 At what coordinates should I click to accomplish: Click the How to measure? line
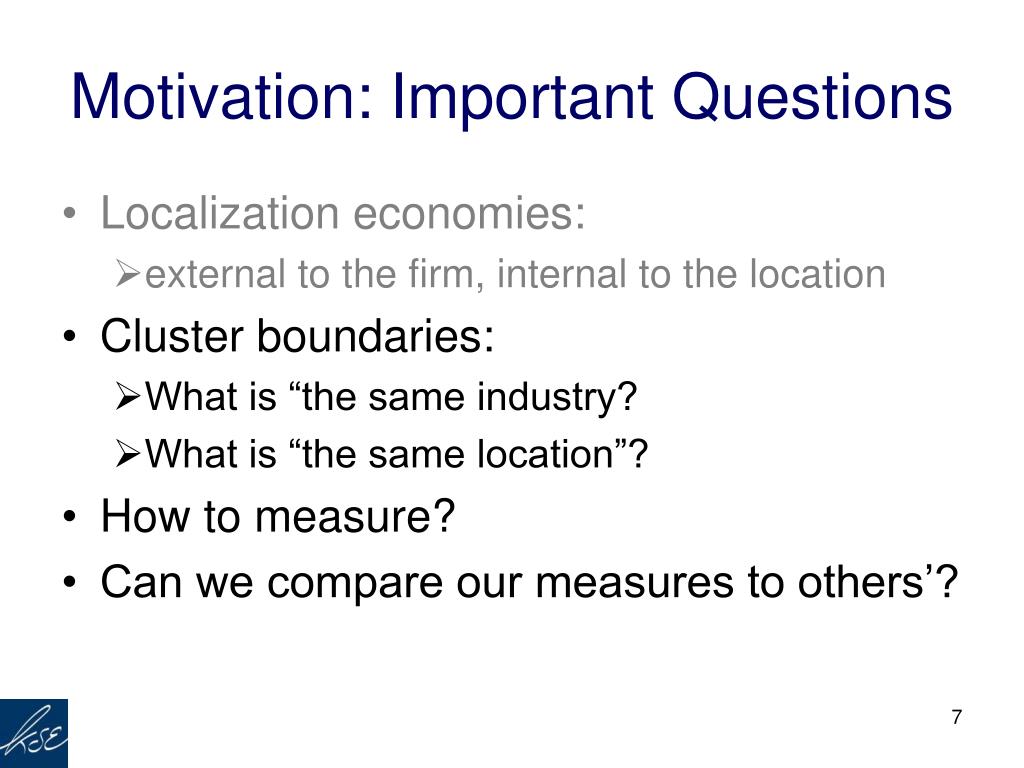pyautogui.click(x=278, y=516)
